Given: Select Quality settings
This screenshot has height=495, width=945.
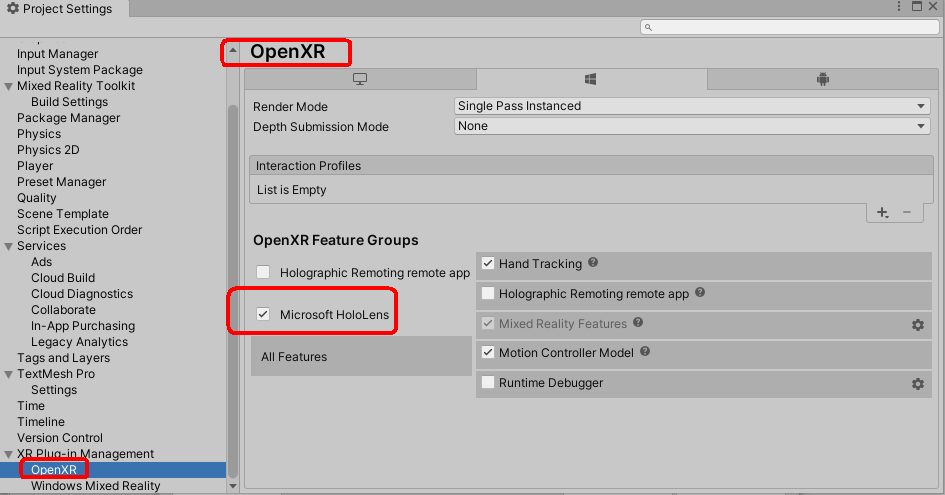Looking at the screenshot, I should (36, 198).
